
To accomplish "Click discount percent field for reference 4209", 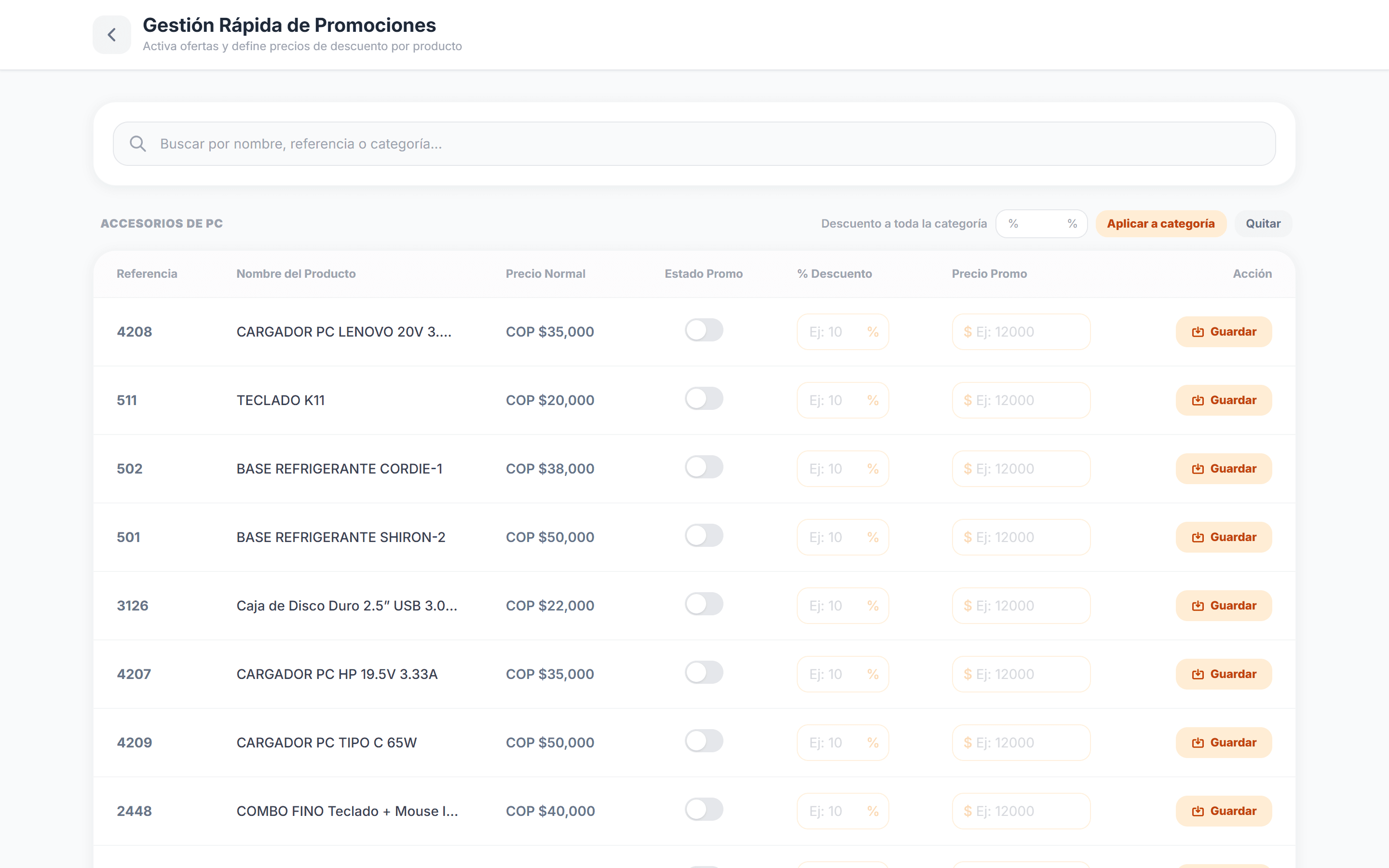I will point(843,742).
